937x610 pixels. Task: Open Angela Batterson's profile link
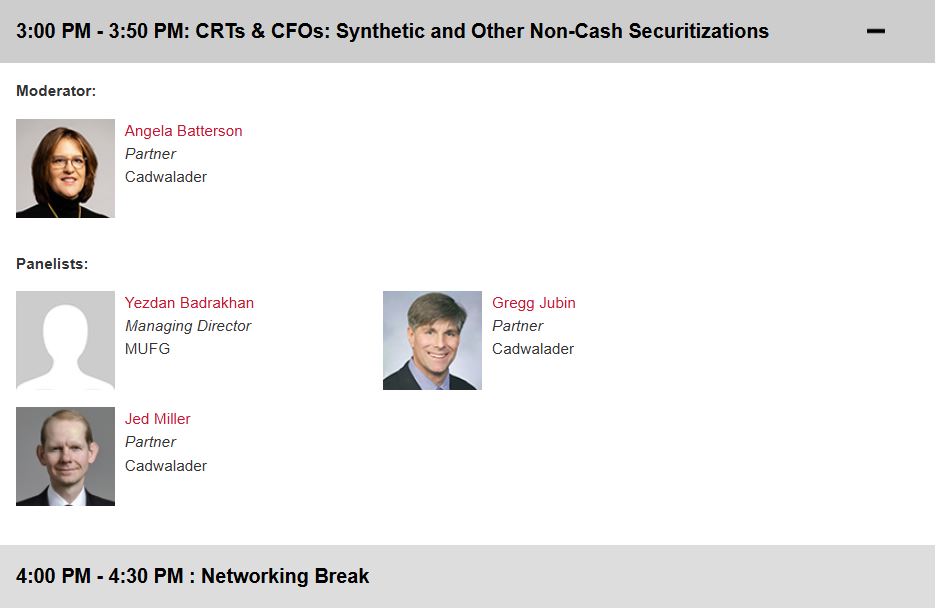tap(183, 131)
